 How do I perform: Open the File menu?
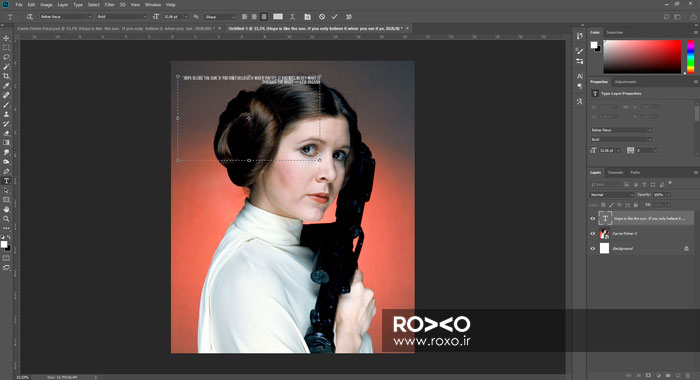tap(19, 4)
